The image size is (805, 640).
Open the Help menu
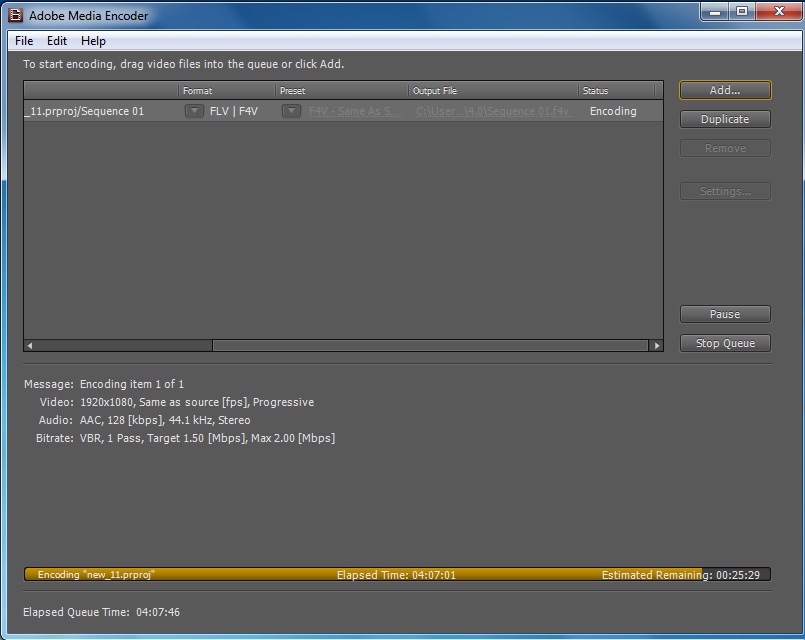tap(93, 41)
